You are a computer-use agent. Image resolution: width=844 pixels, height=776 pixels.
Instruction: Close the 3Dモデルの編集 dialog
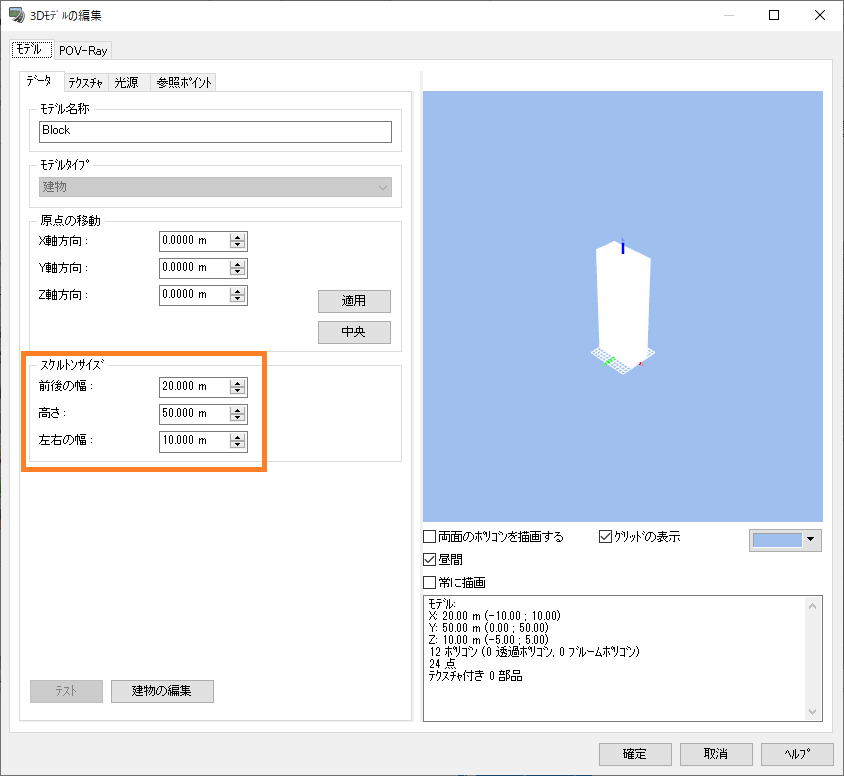[x=820, y=15]
